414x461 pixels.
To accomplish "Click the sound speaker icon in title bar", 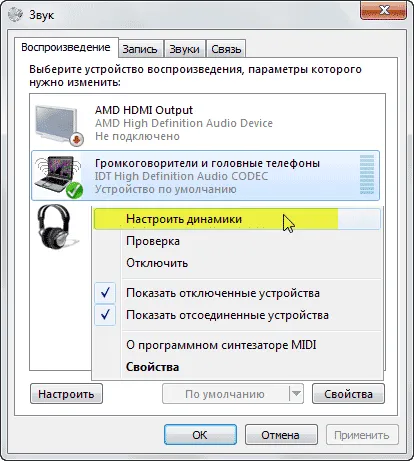I will (x=15, y=15).
